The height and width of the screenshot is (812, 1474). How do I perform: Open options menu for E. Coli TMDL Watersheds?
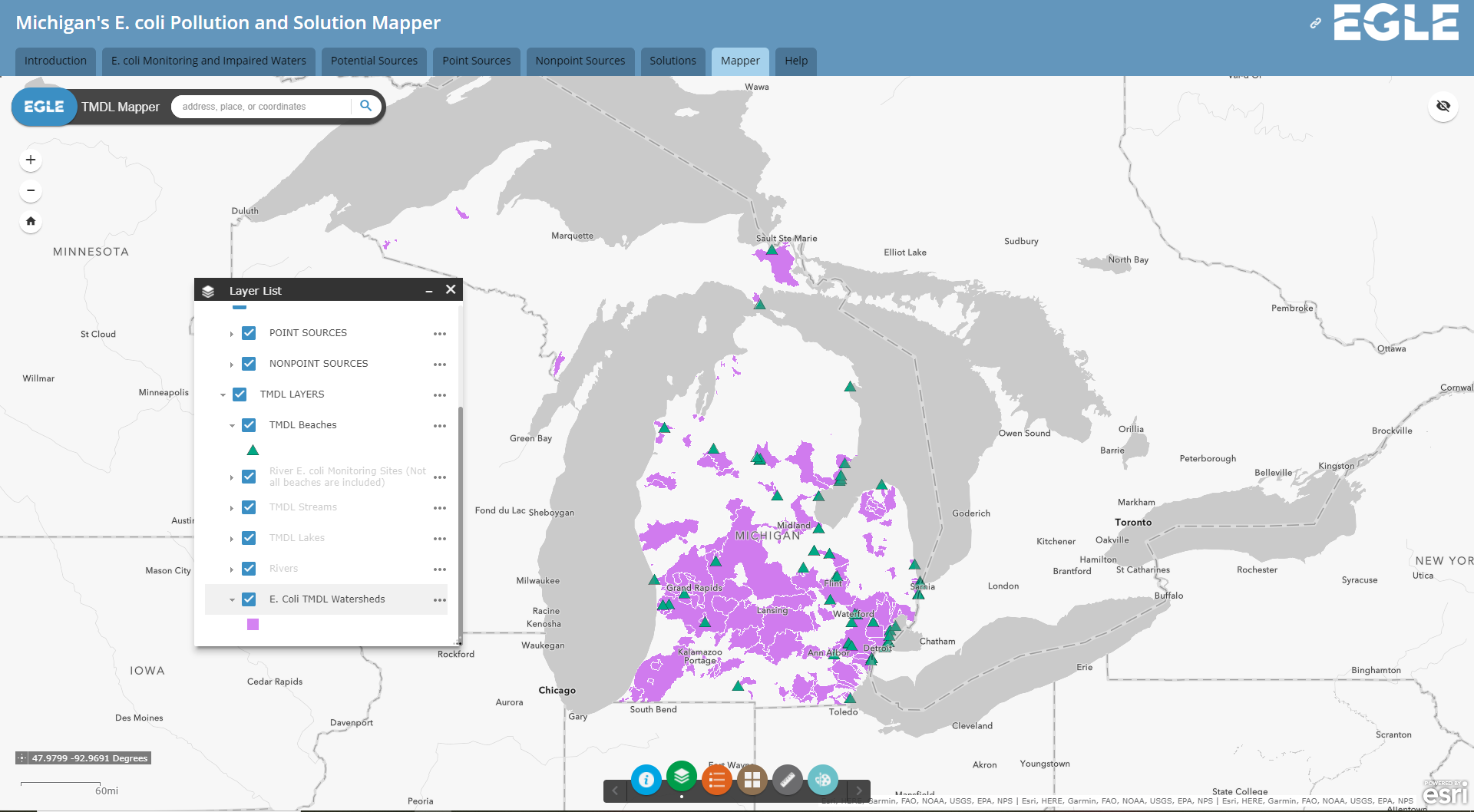tap(440, 599)
